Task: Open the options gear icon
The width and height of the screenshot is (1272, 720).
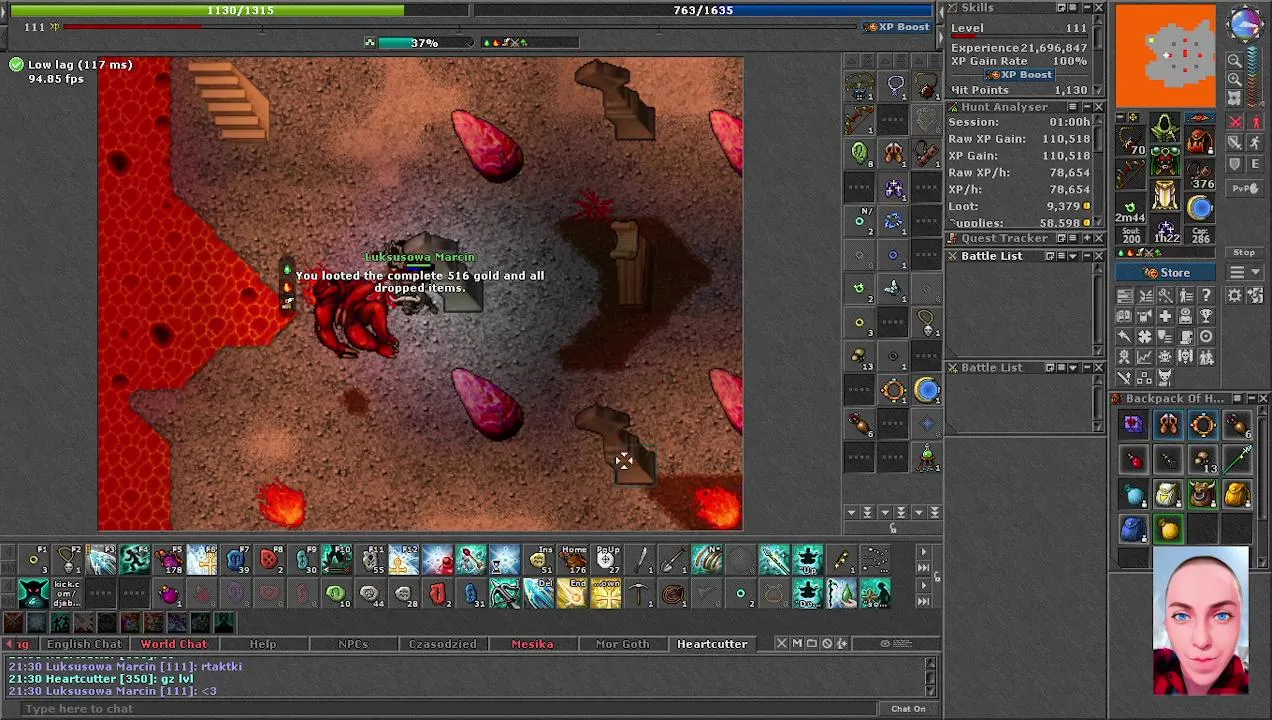Action: 1235,296
